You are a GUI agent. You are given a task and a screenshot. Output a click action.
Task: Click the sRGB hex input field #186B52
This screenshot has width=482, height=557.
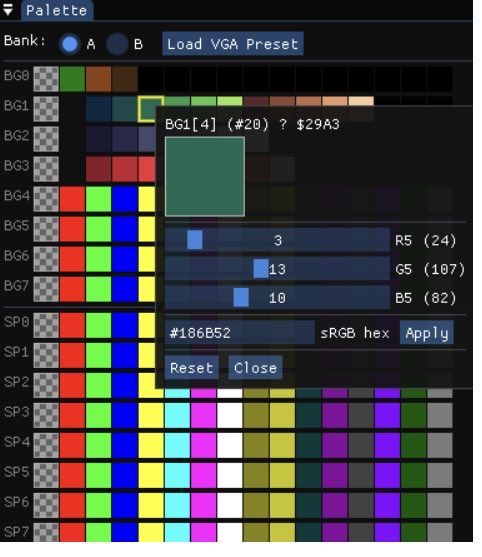tap(240, 333)
